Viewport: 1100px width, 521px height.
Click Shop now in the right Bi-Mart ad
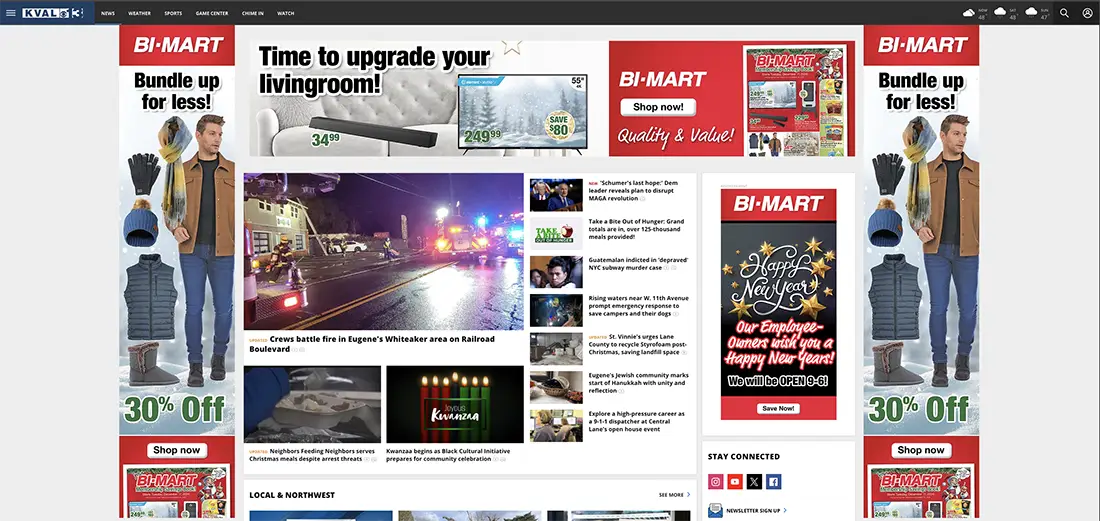pyautogui.click(x=921, y=450)
